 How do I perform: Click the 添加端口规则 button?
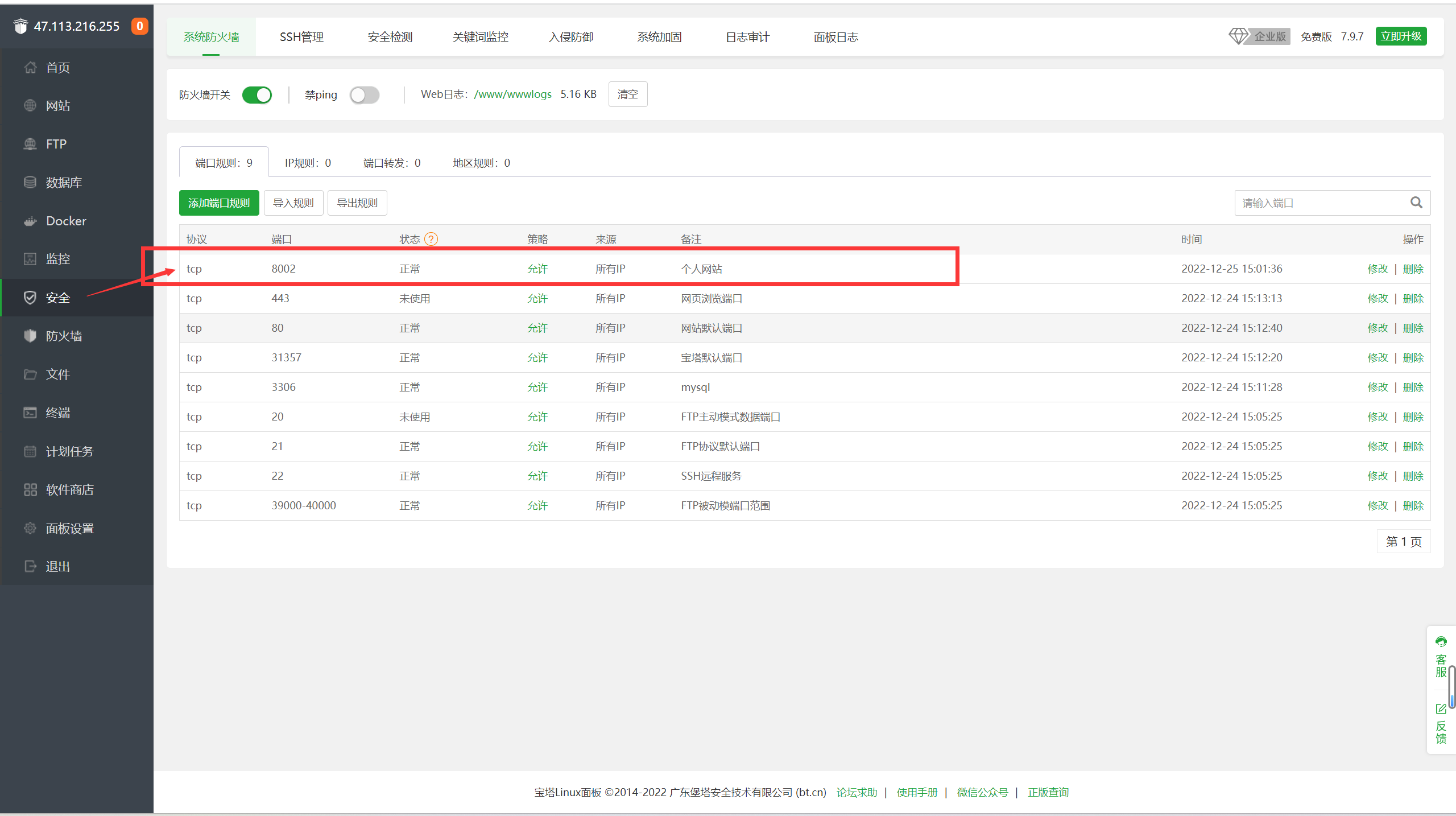click(x=219, y=203)
